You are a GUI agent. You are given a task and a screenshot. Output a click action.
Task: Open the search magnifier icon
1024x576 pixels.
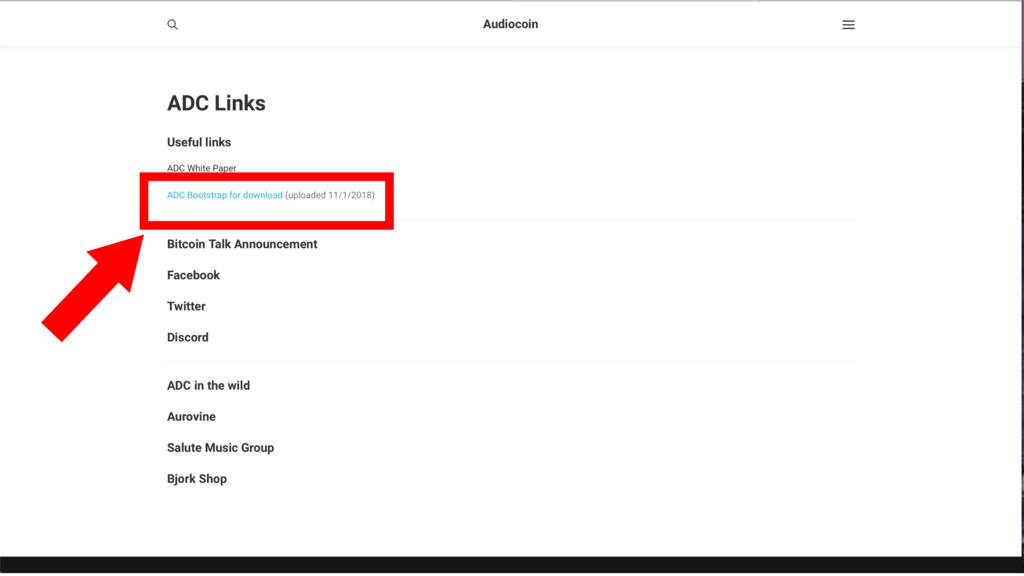(x=172, y=24)
